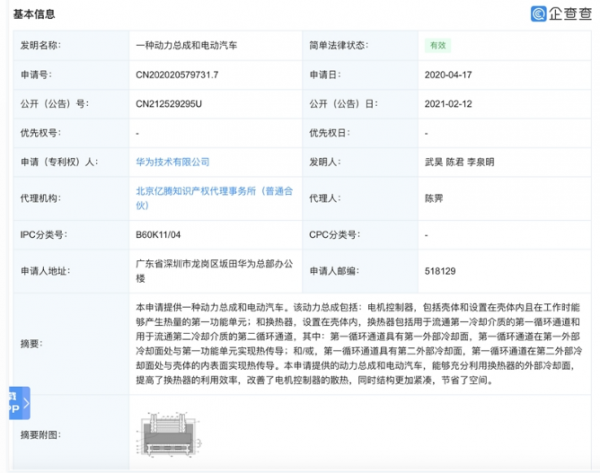Open the patent abstract drawing thumbnail
This screenshot has height=473, width=600.
coord(169,435)
